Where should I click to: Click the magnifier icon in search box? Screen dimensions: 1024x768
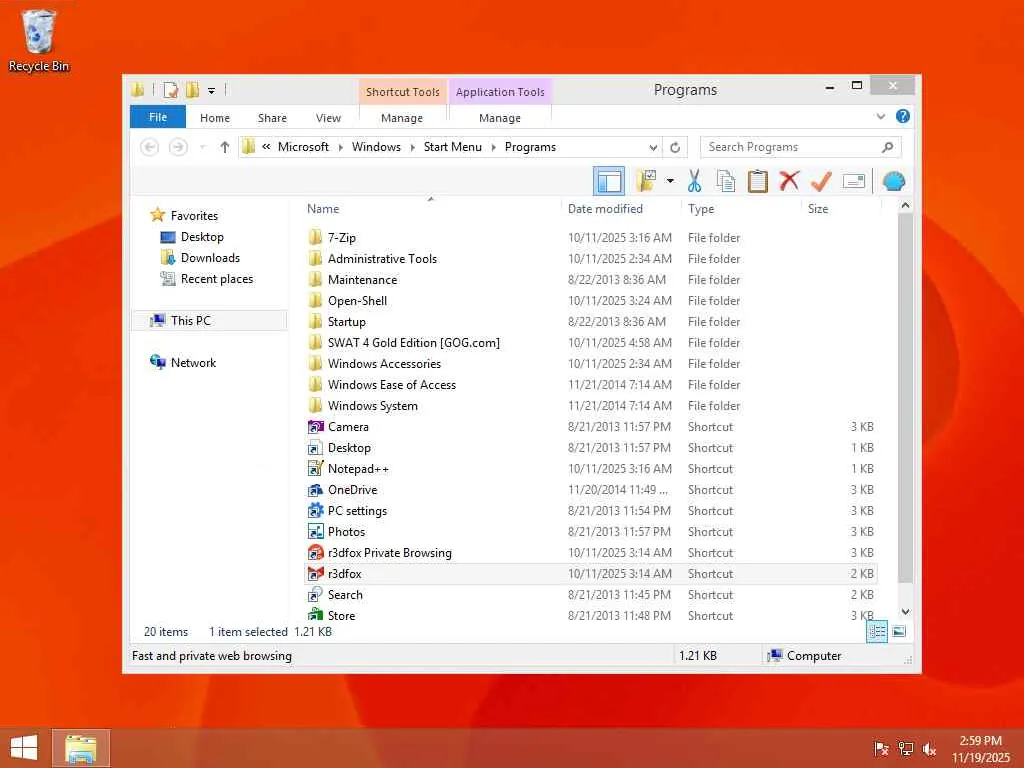(887, 147)
